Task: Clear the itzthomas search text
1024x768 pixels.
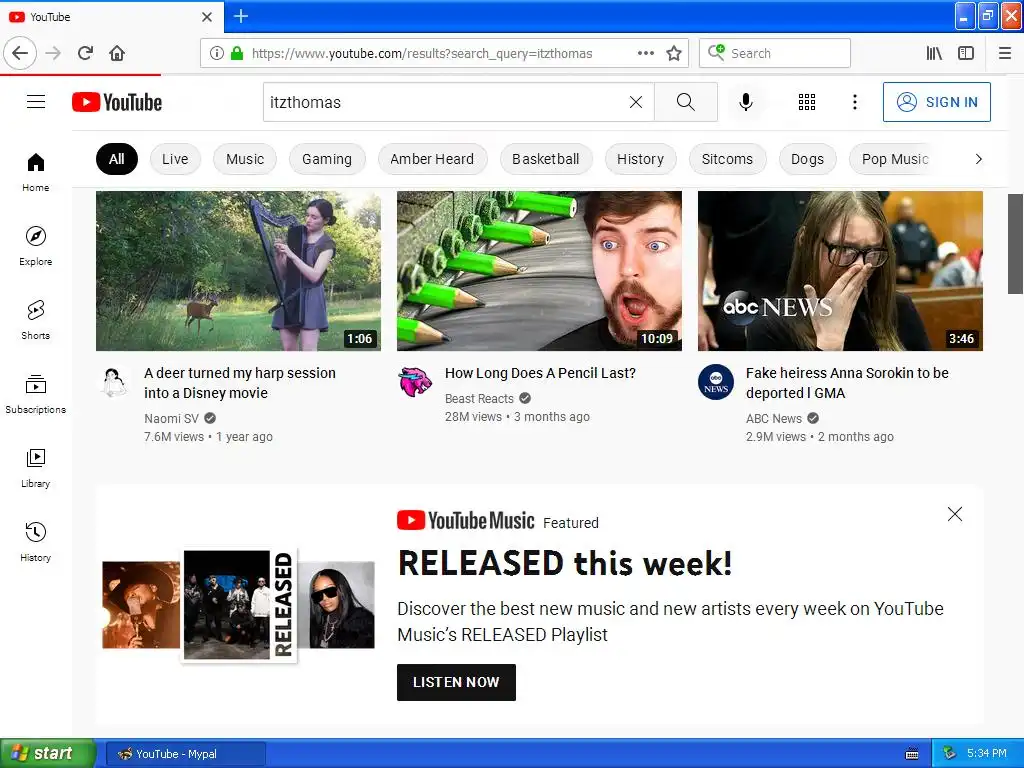Action: [635, 102]
